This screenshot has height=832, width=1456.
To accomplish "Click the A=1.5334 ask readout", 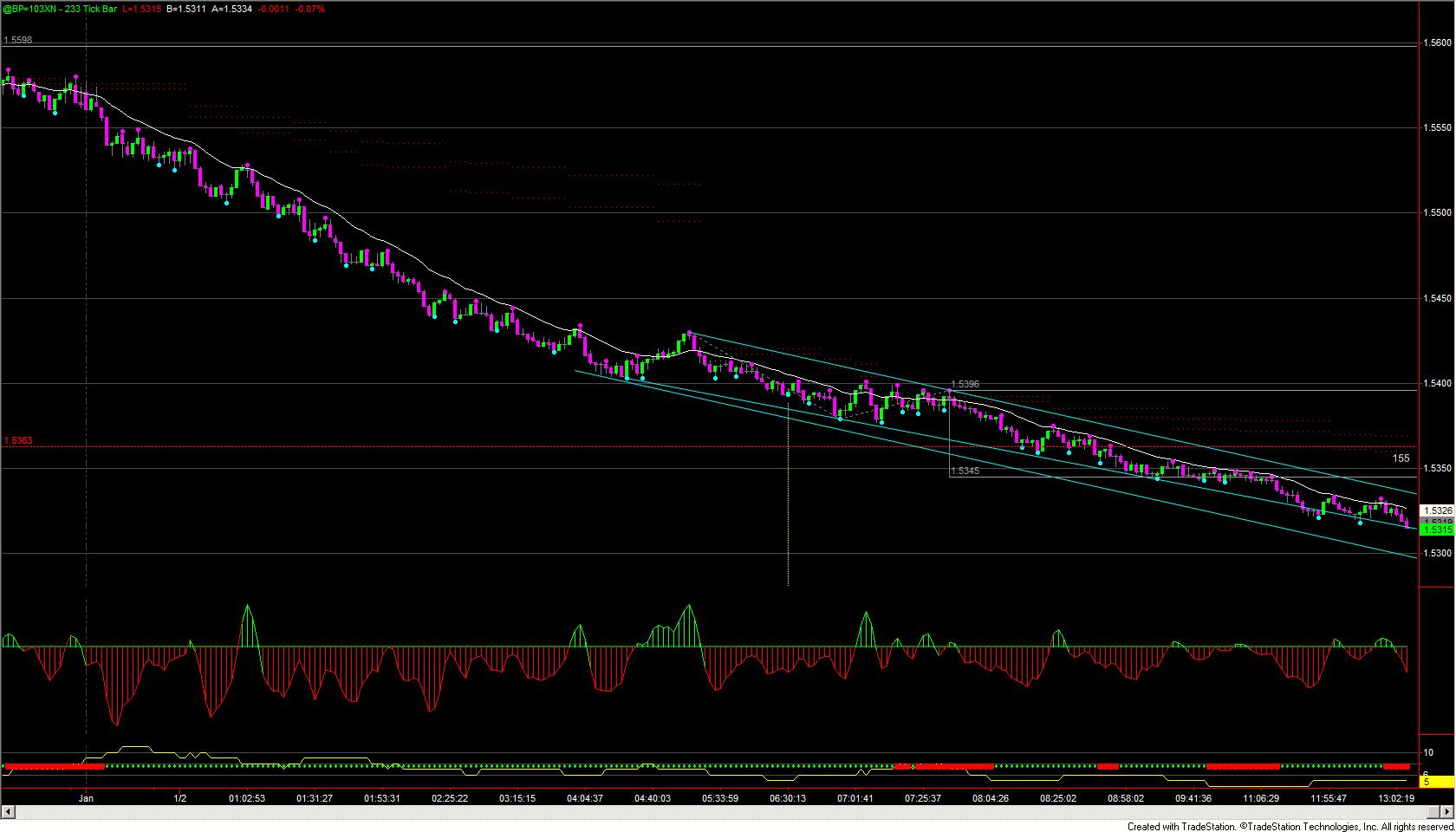I will click(x=232, y=9).
